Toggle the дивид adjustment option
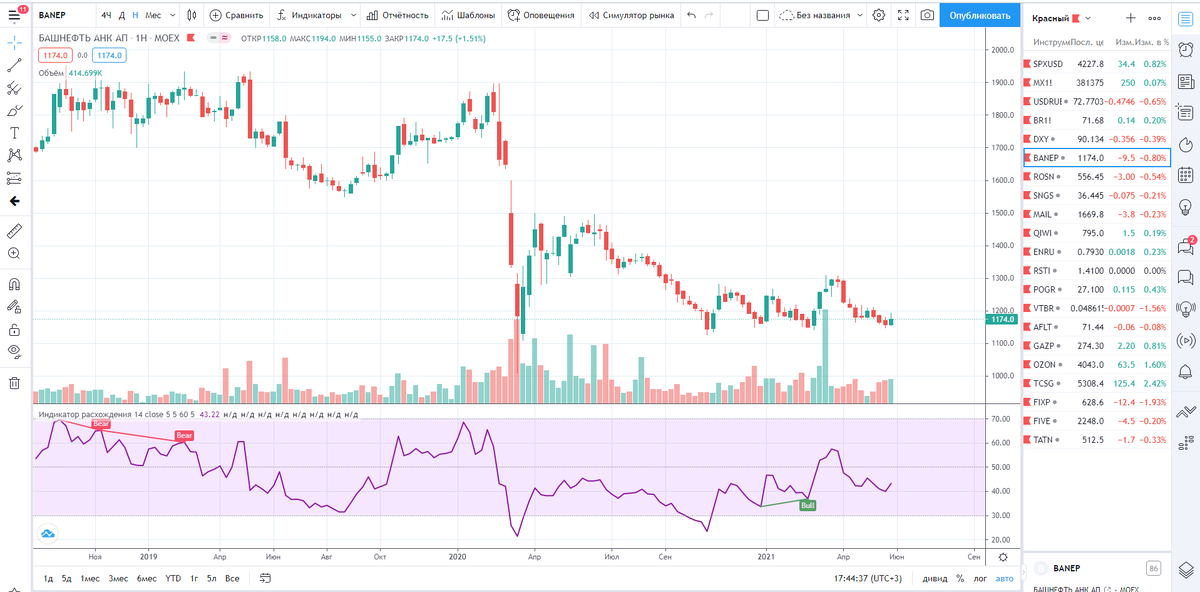 (935, 578)
